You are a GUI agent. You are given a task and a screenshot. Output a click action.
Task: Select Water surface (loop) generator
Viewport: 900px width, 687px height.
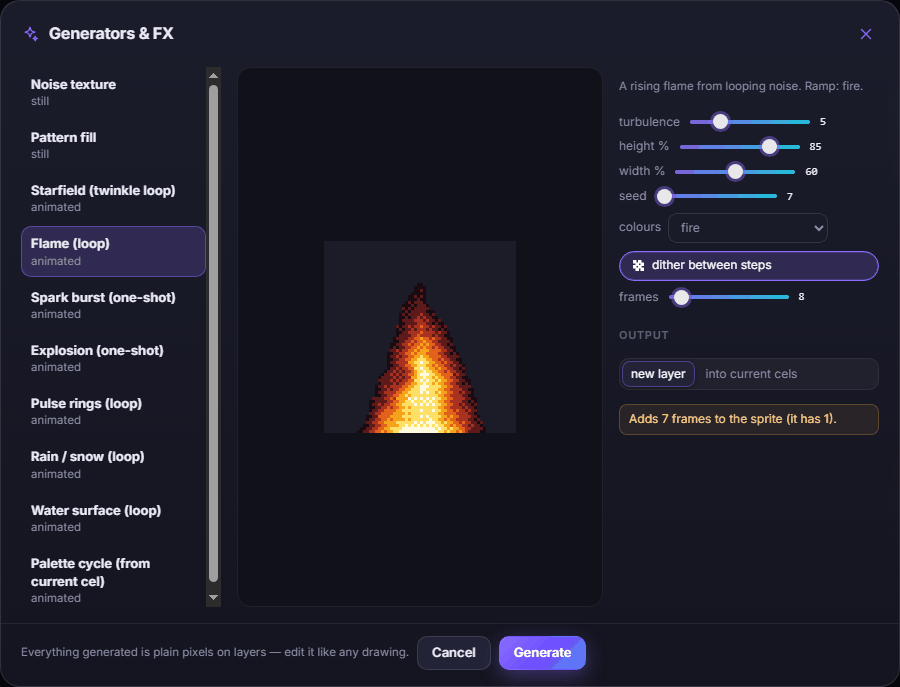point(113,518)
